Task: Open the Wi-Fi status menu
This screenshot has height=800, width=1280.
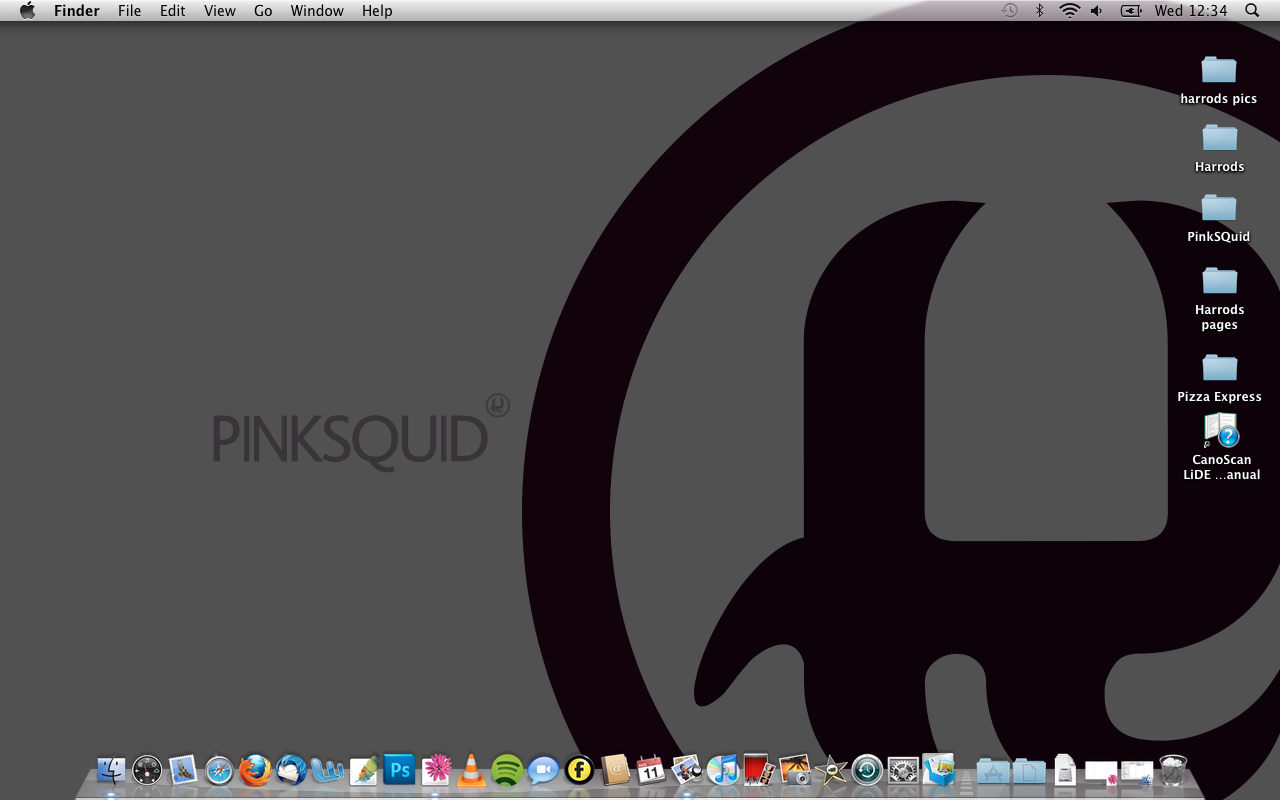Action: [x=1069, y=10]
